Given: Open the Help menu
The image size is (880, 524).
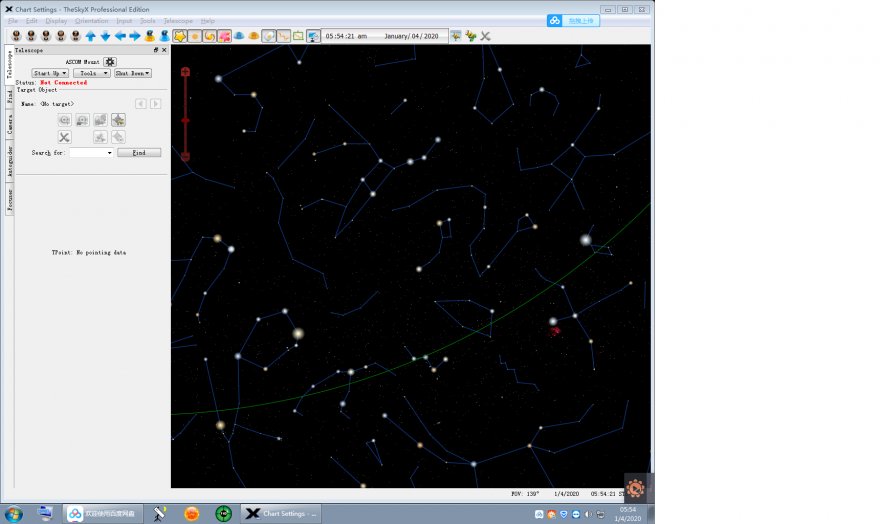Looking at the screenshot, I should (208, 21).
